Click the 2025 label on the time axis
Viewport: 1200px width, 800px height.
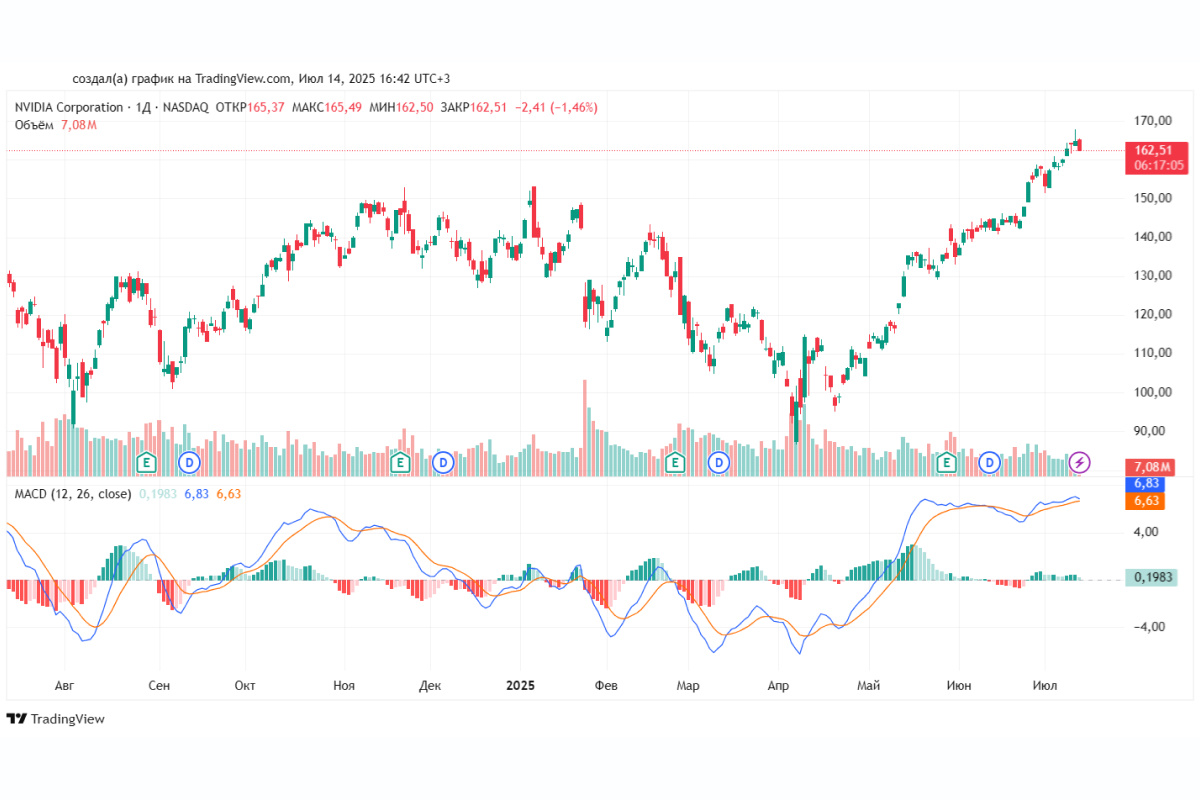pos(519,686)
